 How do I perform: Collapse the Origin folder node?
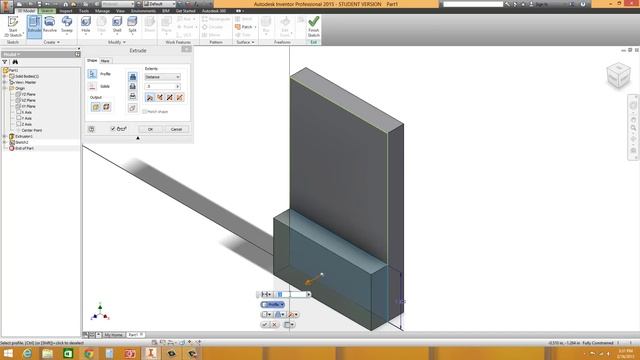[5, 88]
